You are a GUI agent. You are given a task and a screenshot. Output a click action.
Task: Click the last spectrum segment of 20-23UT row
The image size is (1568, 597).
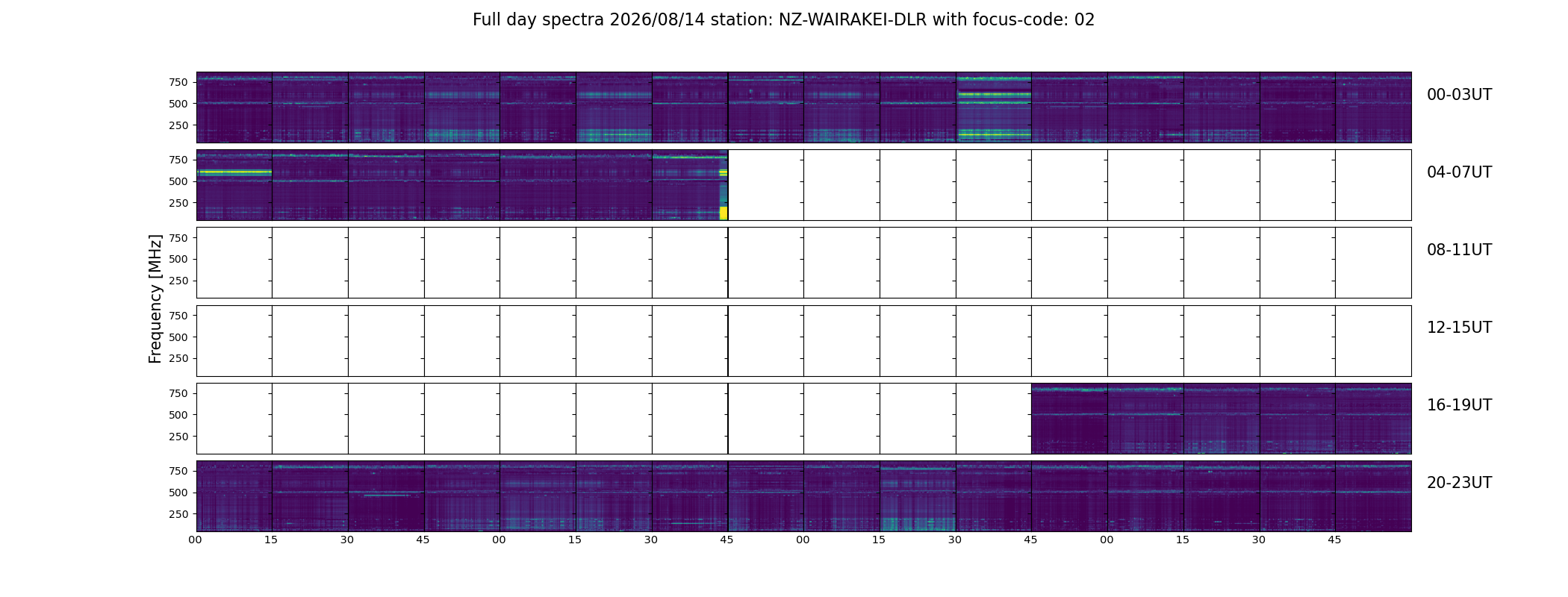(x=1373, y=496)
